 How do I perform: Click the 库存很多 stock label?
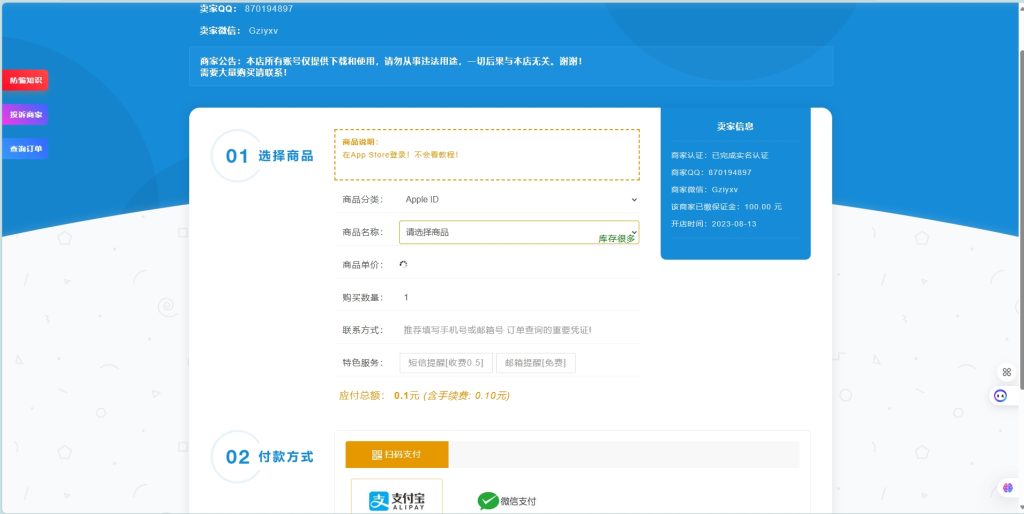pyautogui.click(x=616, y=238)
